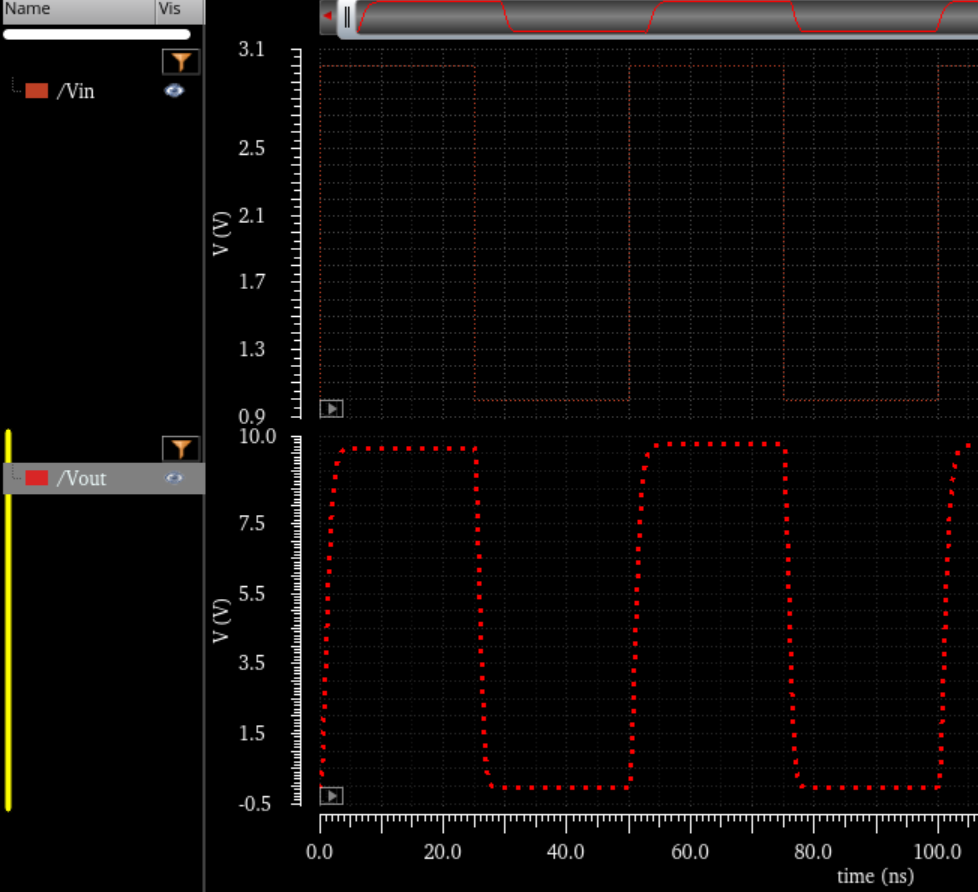Screen dimensions: 978x892
Task: Click the V (V) y-axis label of Vout
Action: tap(223, 621)
